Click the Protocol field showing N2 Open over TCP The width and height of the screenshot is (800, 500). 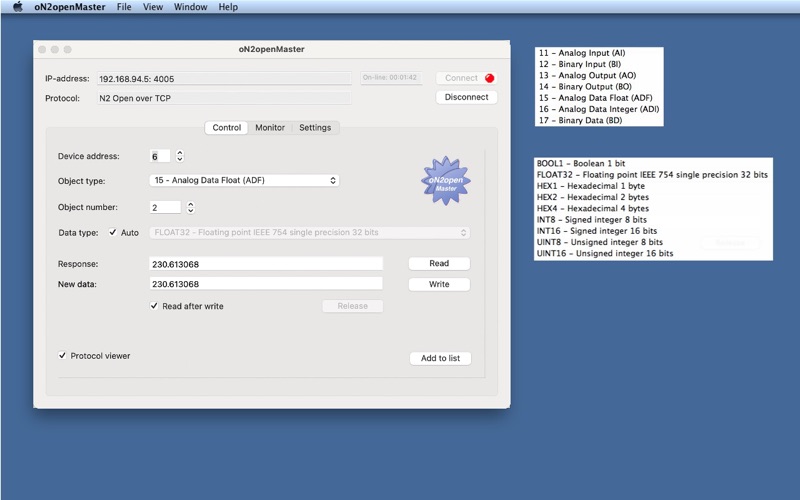coord(224,98)
